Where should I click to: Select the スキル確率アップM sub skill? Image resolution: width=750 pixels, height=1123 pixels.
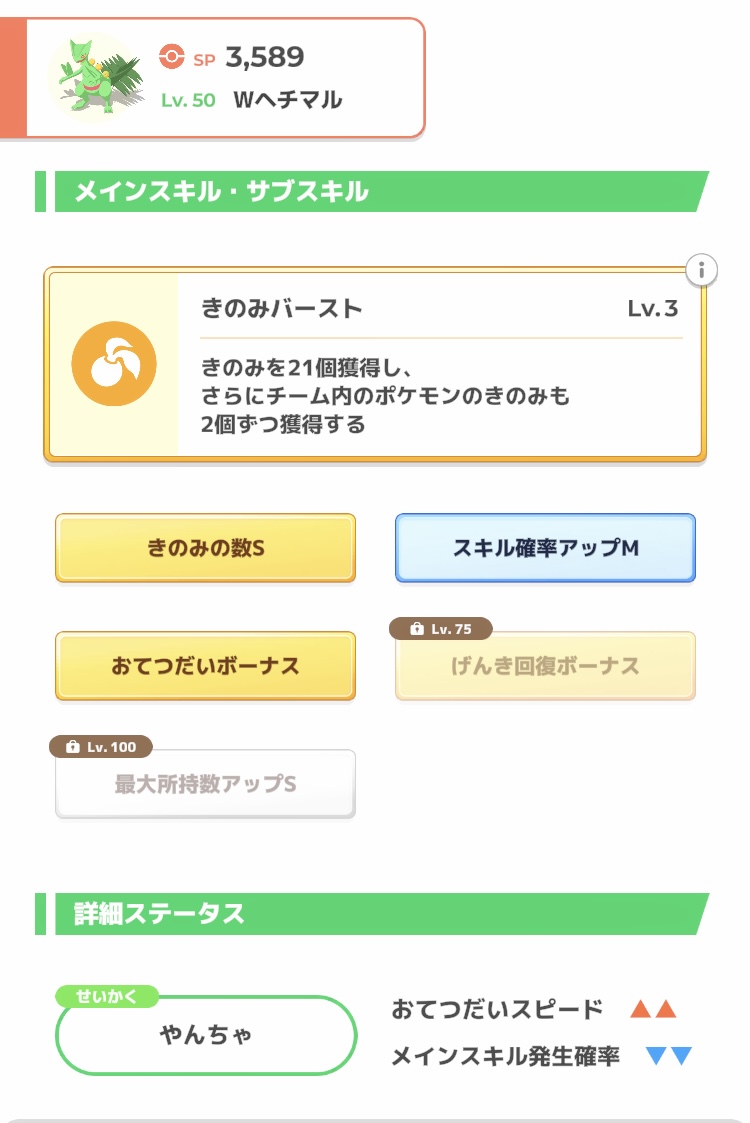(545, 548)
